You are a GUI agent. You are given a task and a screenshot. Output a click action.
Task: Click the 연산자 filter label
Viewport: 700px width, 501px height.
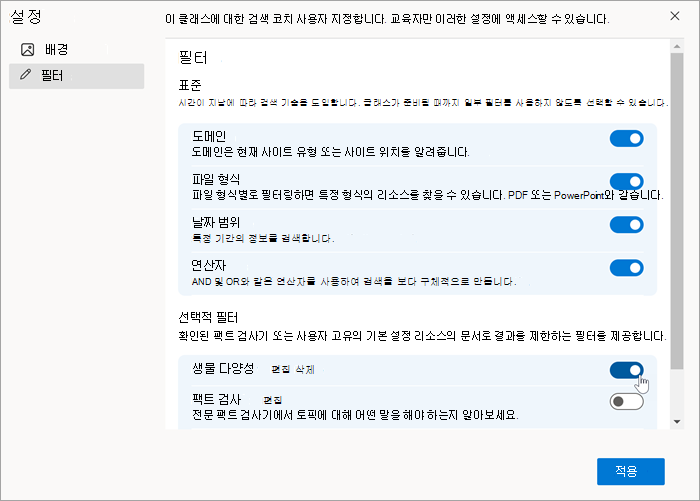(x=209, y=265)
